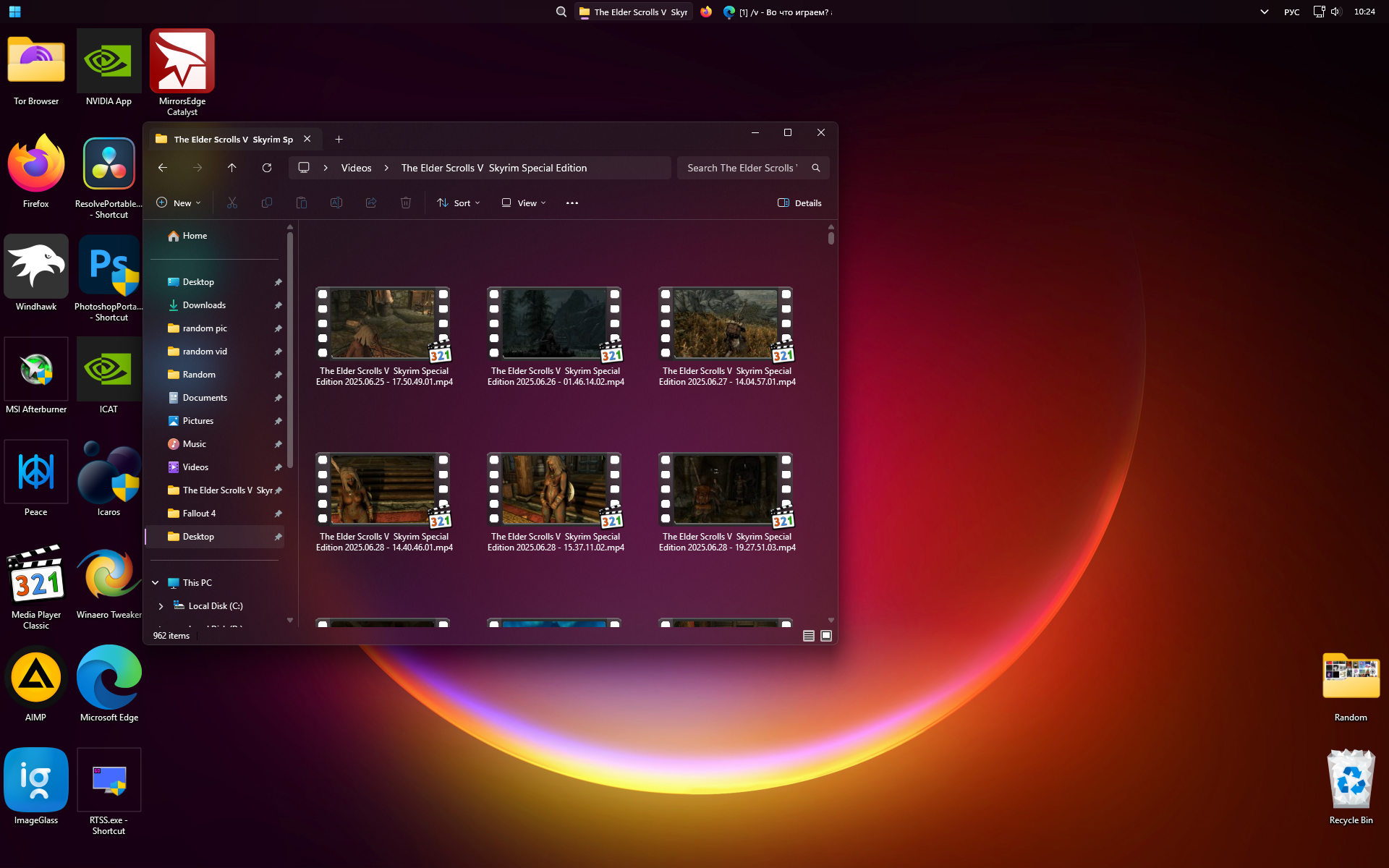This screenshot has width=1389, height=868.
Task: Click the Refresh icon in Explorer
Action: tap(267, 168)
